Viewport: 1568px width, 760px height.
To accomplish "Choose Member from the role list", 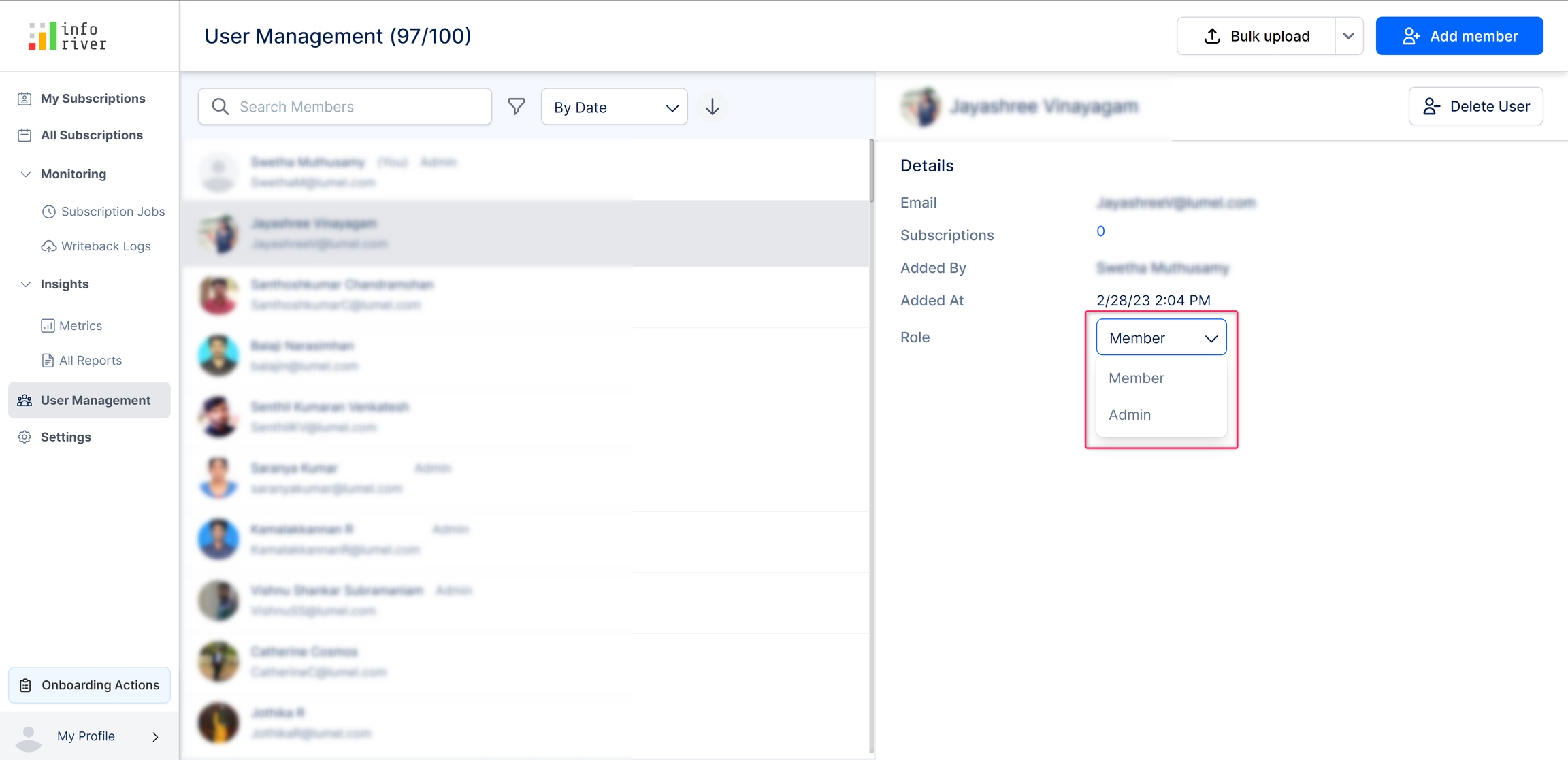I will tap(1136, 378).
